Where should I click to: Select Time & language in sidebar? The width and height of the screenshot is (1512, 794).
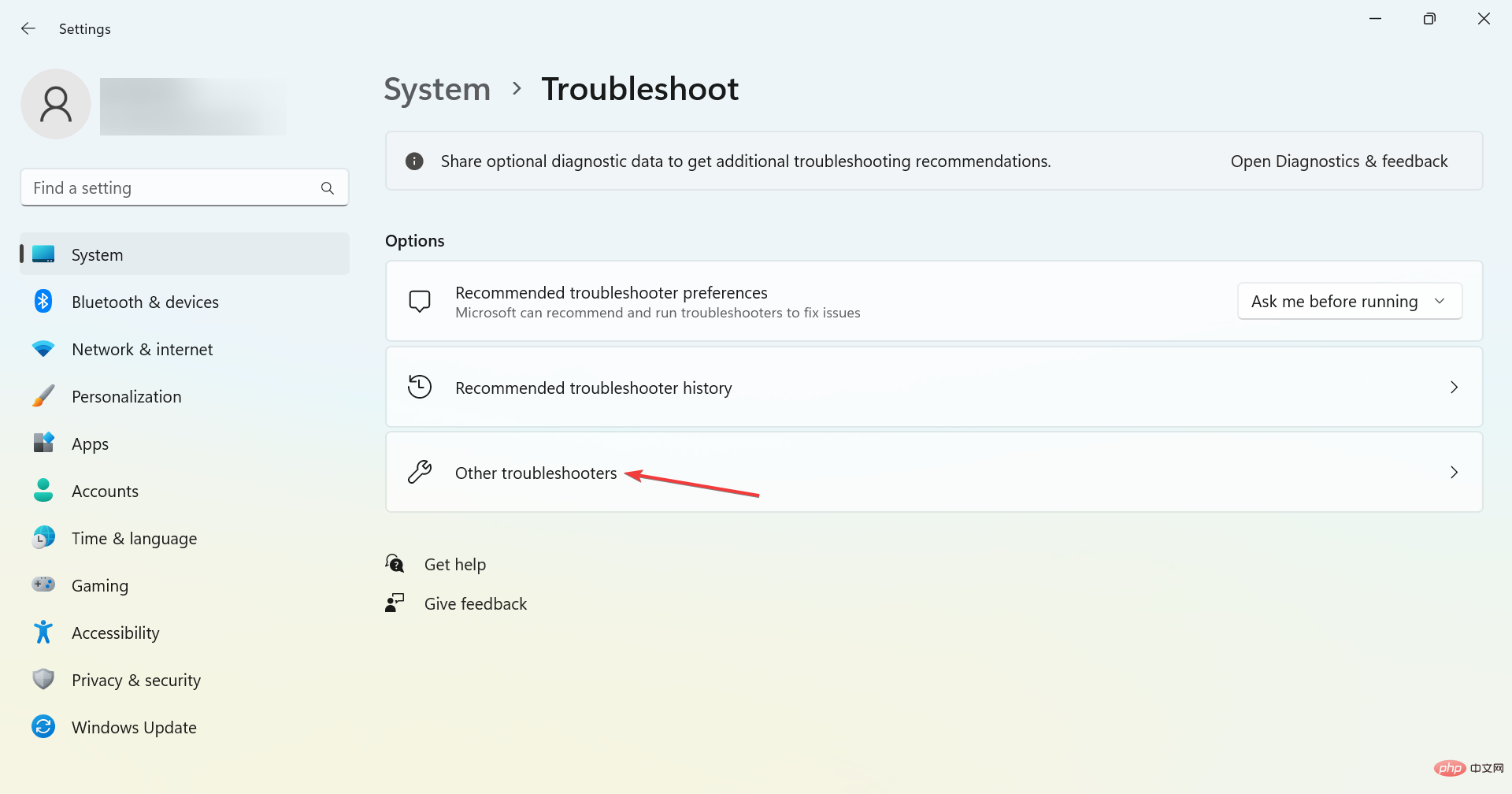tap(134, 539)
